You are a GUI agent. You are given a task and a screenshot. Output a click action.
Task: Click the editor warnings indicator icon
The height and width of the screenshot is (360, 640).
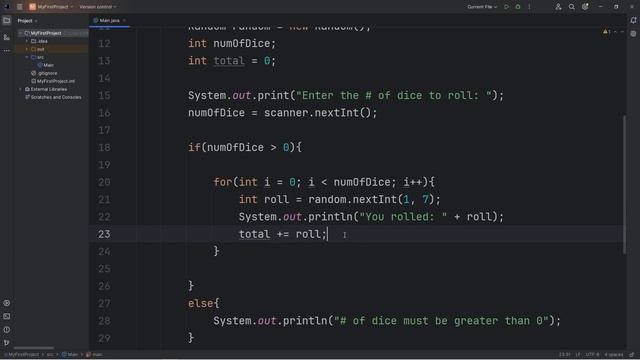click(607, 32)
